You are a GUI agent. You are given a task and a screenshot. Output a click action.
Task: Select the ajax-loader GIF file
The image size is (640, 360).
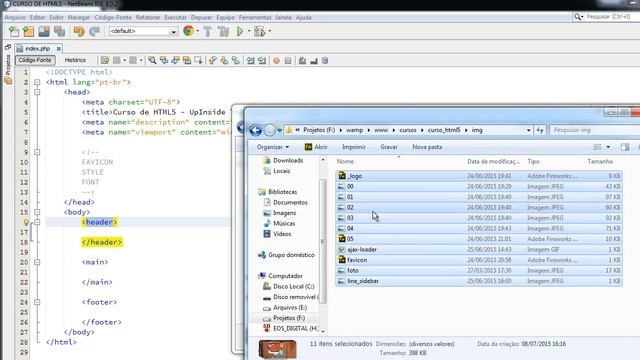(479, 249)
